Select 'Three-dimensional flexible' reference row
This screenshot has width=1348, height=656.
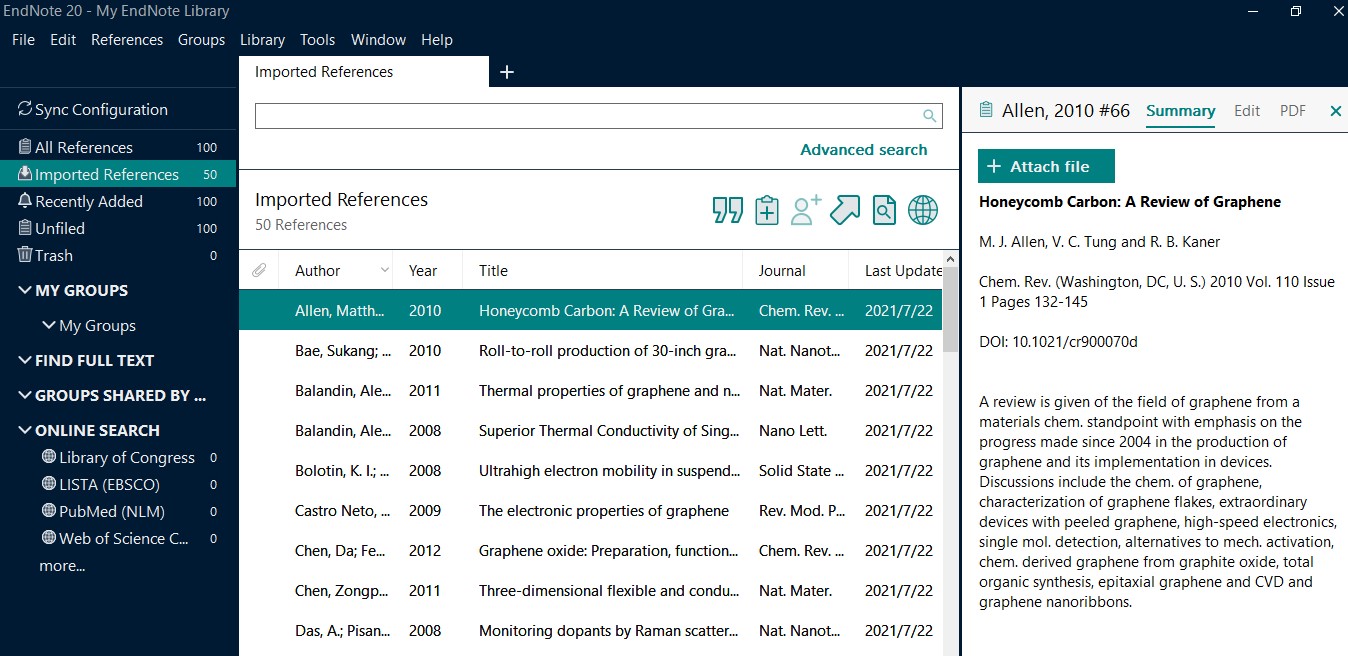coord(590,591)
